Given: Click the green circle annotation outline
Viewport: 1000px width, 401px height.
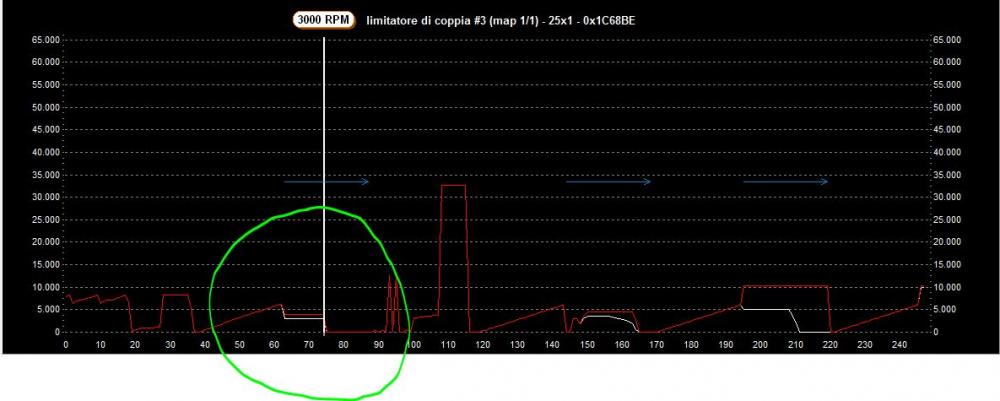Looking at the screenshot, I should pos(210,300).
